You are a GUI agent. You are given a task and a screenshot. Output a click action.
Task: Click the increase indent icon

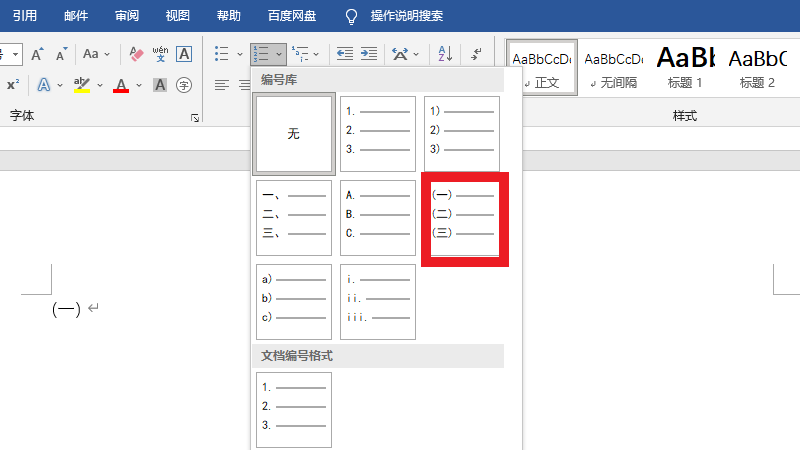(x=369, y=54)
